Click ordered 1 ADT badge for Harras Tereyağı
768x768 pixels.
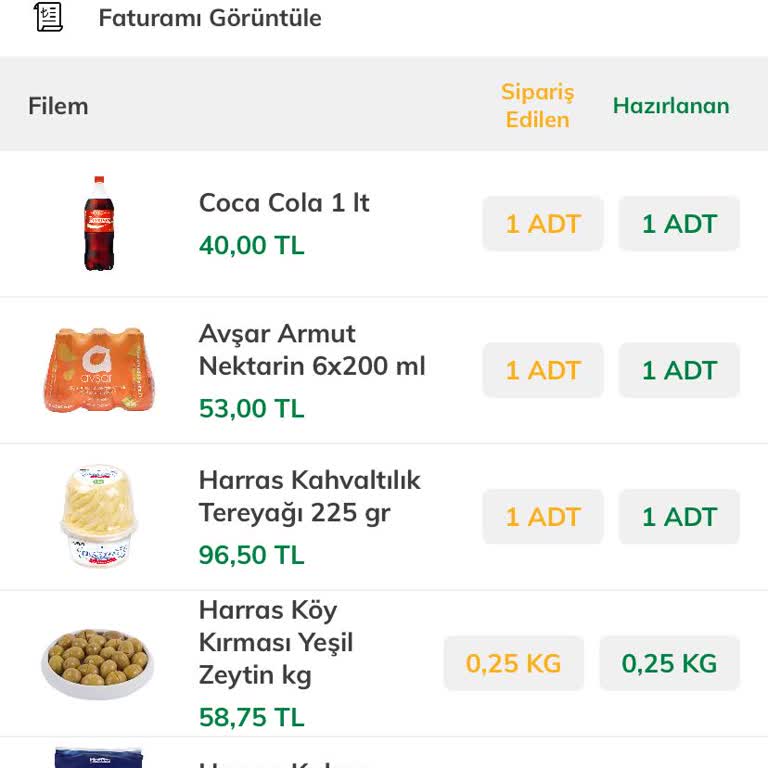(543, 516)
